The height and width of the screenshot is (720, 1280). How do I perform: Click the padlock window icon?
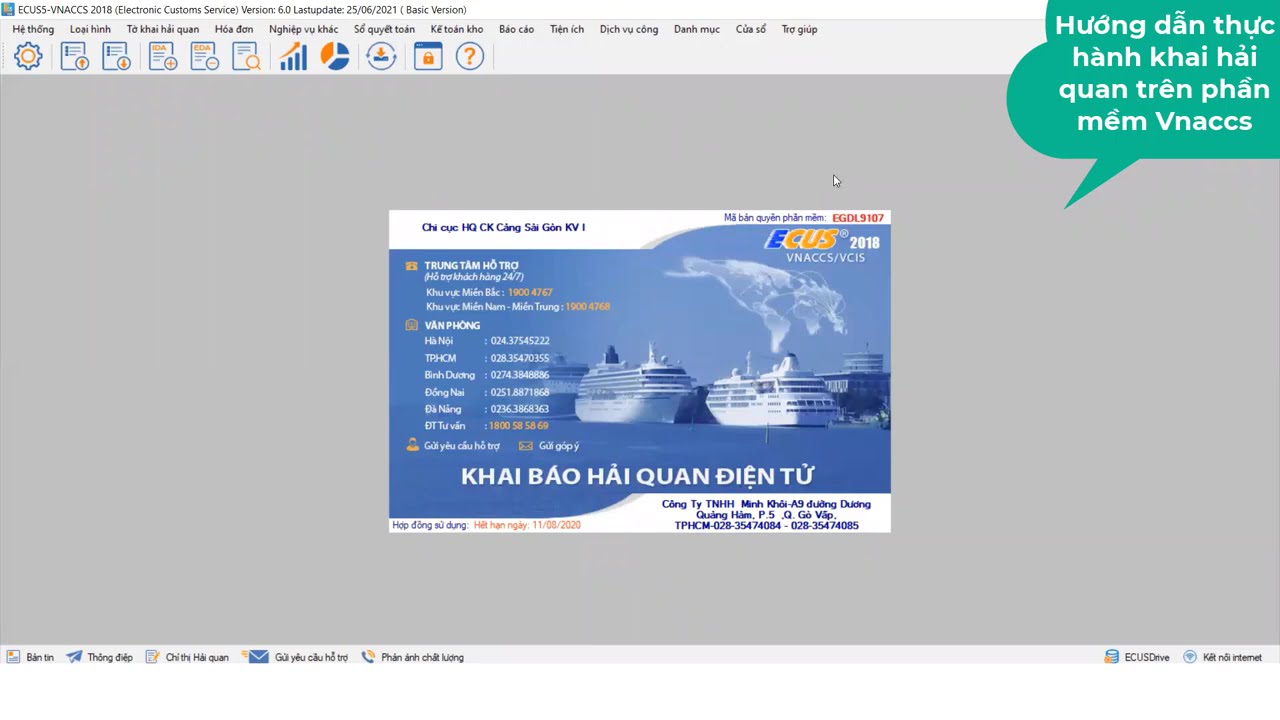[x=428, y=56]
